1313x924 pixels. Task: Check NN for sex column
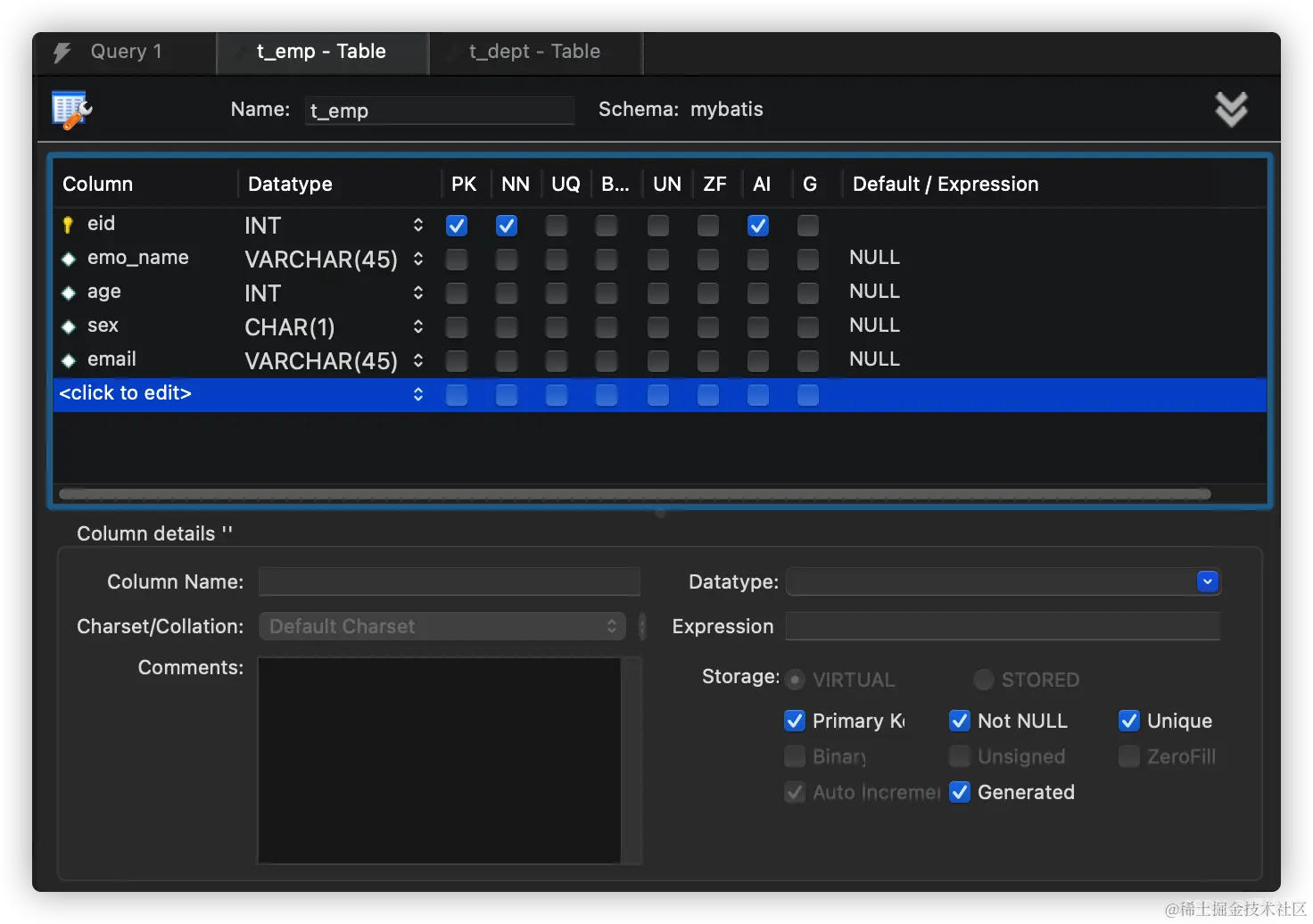point(507,327)
